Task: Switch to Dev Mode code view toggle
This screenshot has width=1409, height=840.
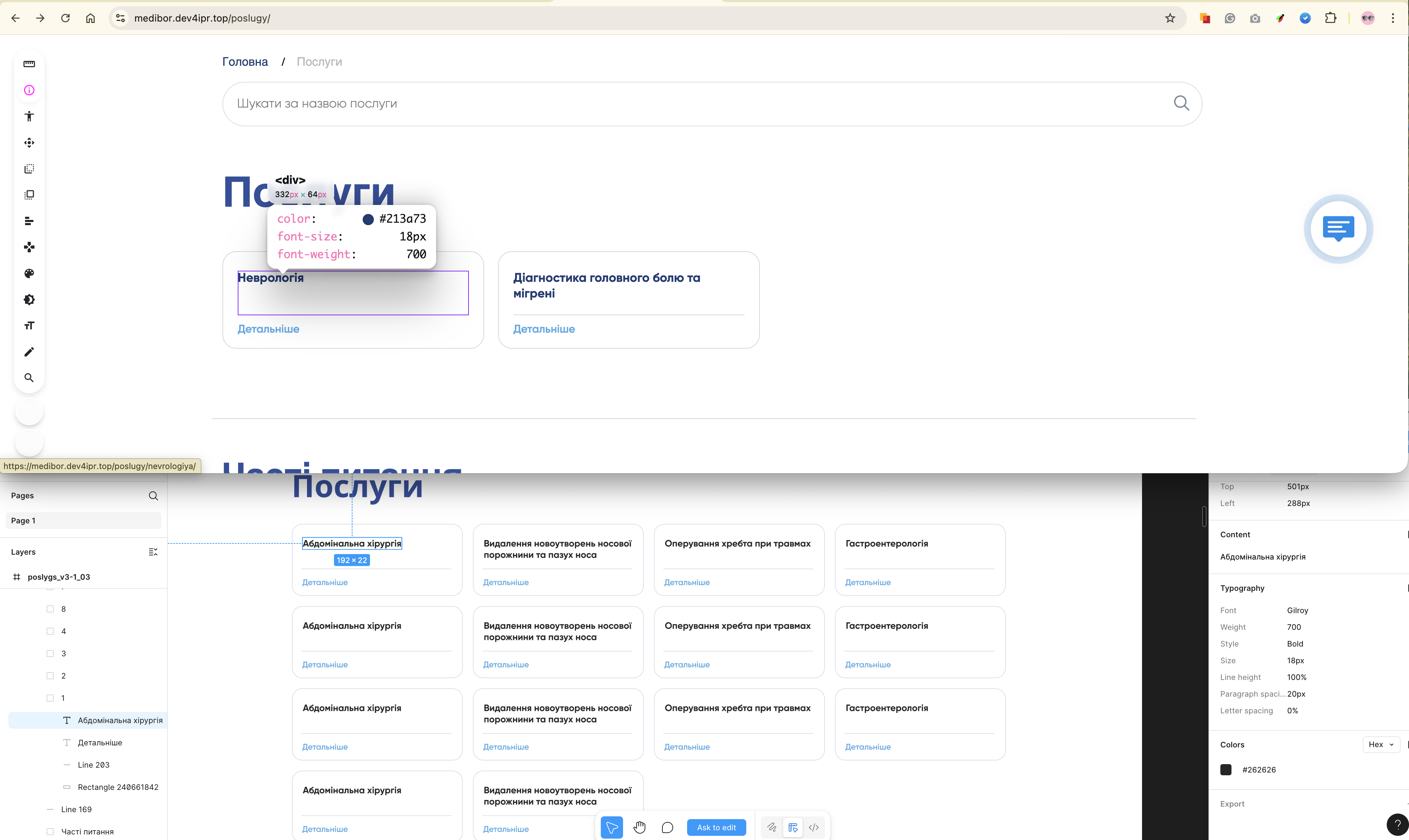Action: [x=813, y=827]
